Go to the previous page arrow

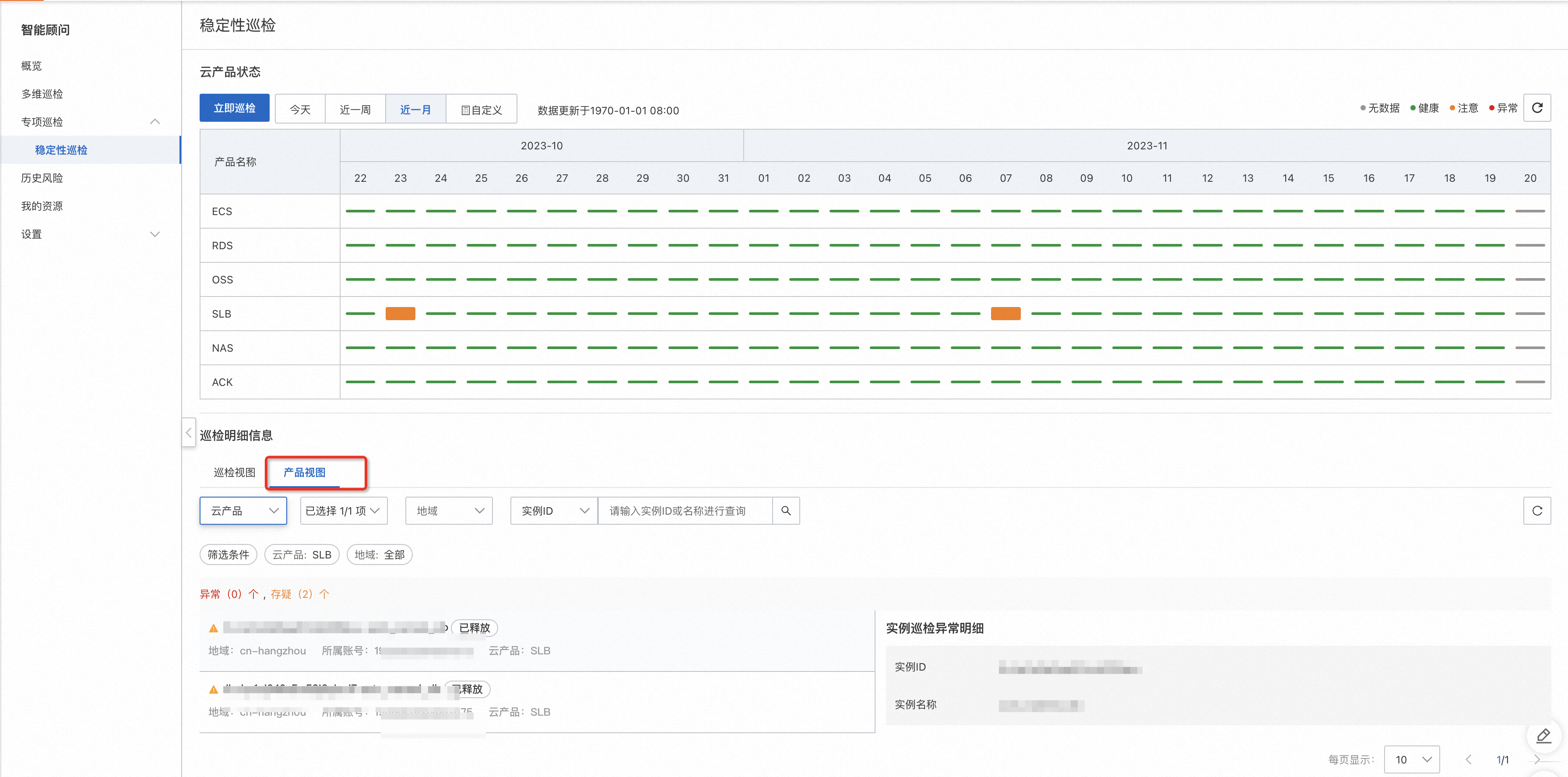[x=1469, y=759]
